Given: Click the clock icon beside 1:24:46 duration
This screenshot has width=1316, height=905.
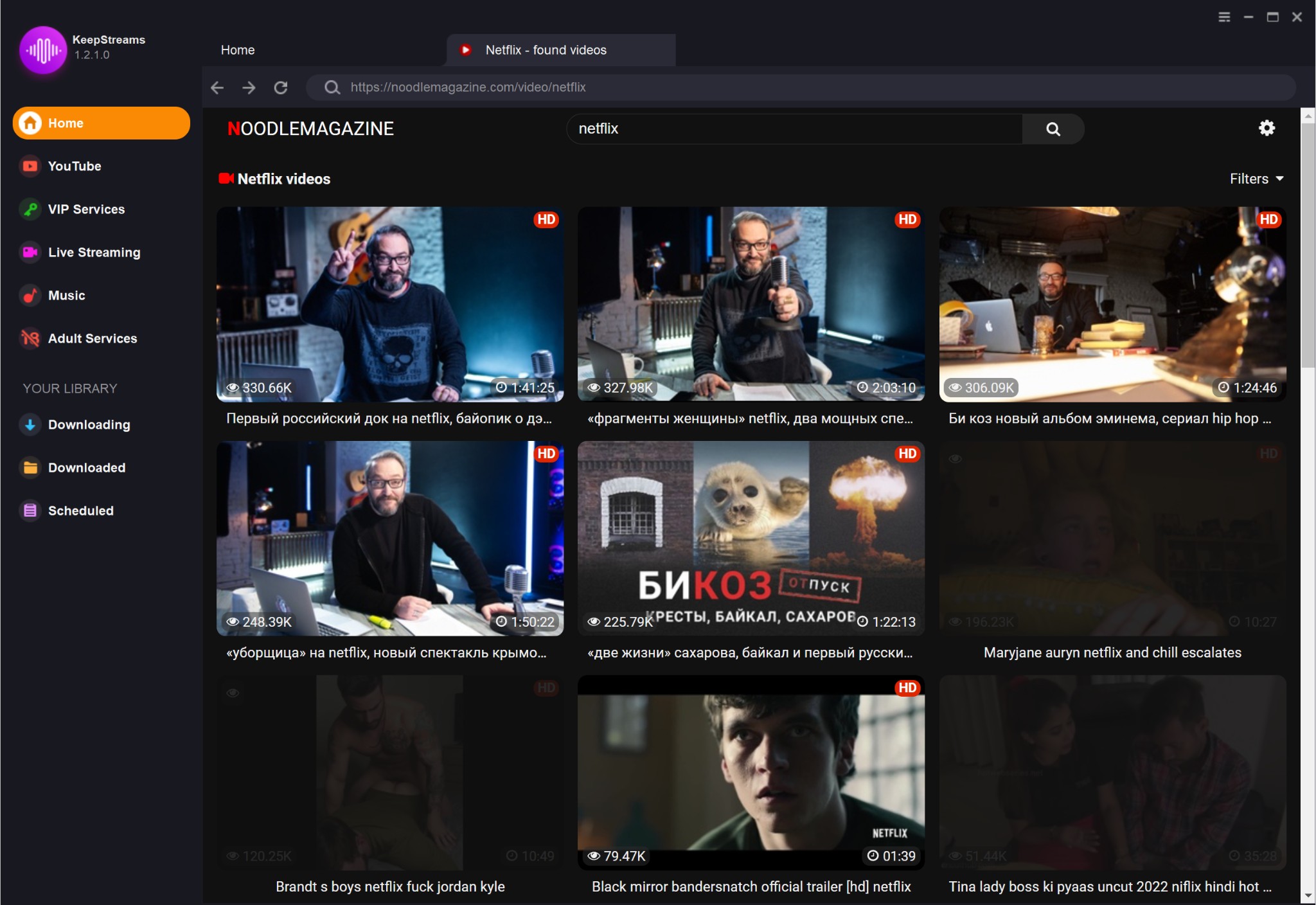Looking at the screenshot, I should click(1223, 388).
